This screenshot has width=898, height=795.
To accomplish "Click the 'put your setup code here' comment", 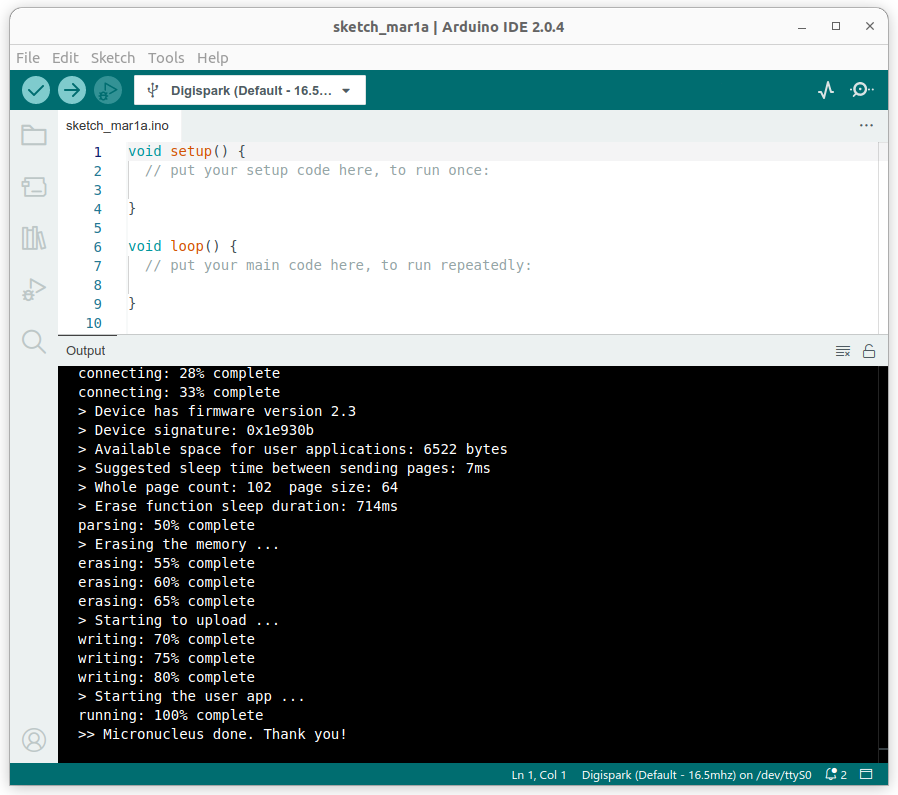I will (317, 170).
